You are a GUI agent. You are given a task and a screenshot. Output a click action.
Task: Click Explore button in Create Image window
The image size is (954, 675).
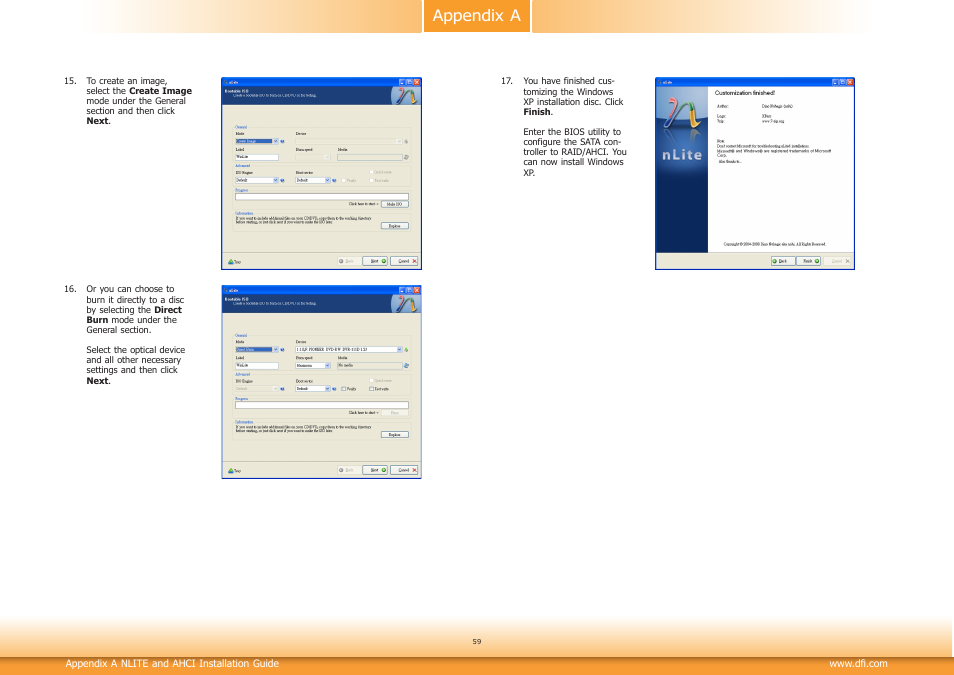pyautogui.click(x=395, y=226)
